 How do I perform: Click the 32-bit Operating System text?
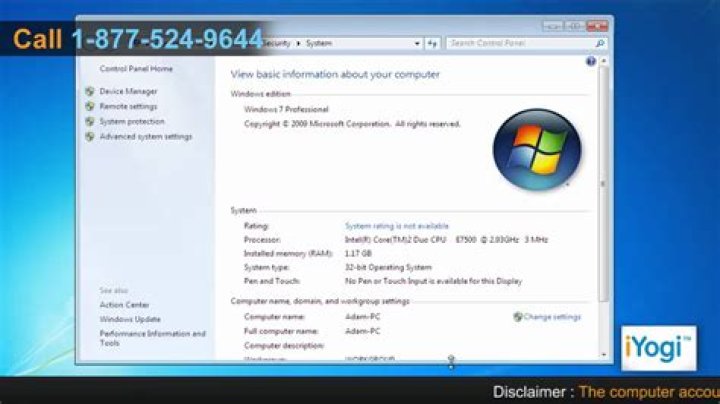tap(388, 267)
